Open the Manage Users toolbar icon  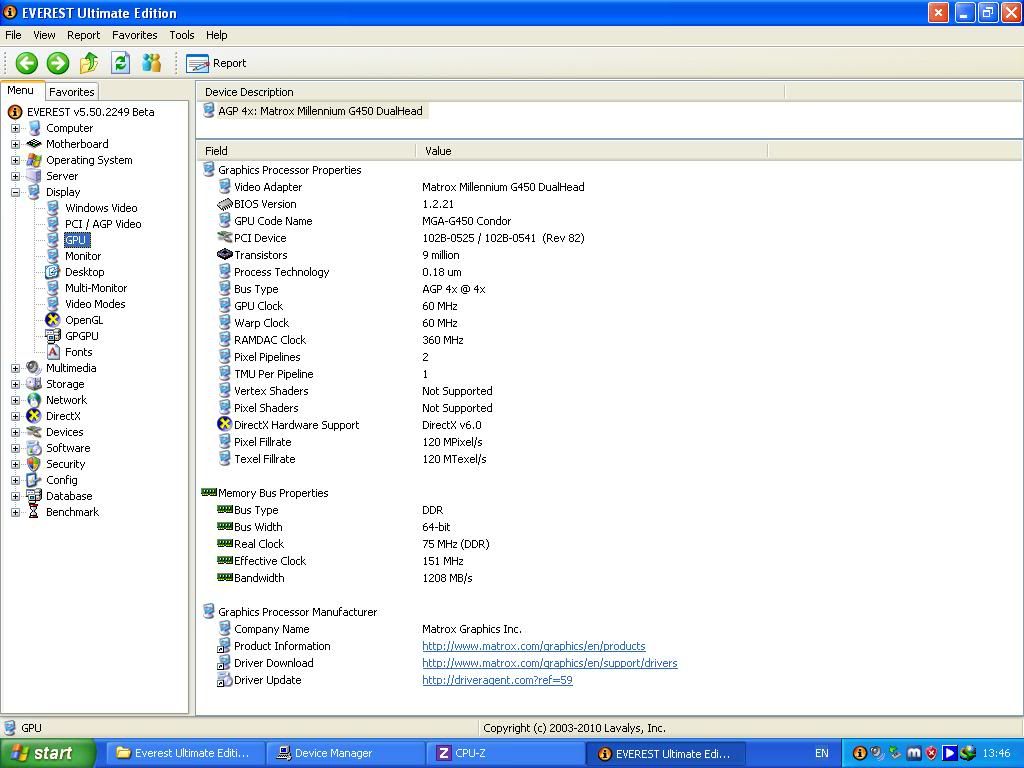pyautogui.click(x=152, y=63)
